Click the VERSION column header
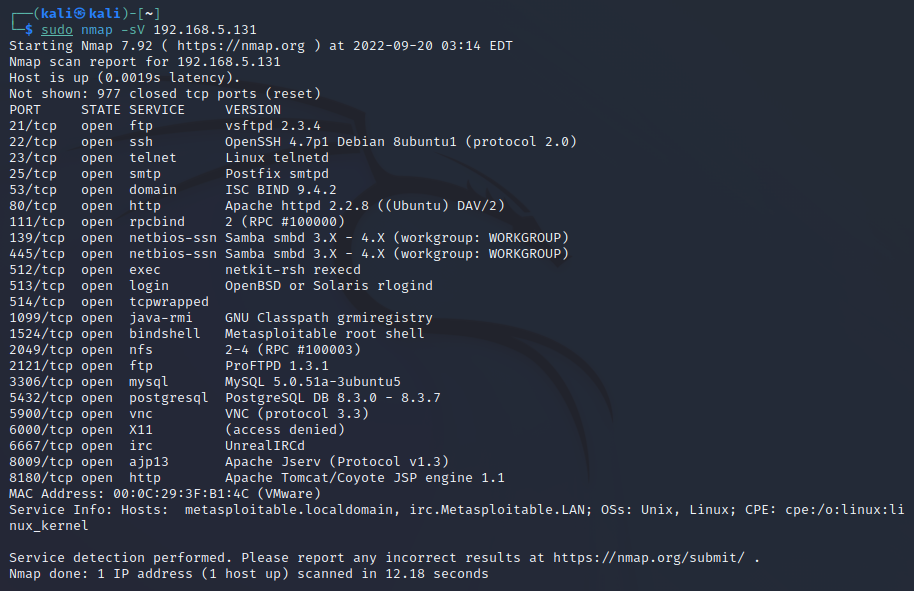The image size is (914, 591). 253,110
